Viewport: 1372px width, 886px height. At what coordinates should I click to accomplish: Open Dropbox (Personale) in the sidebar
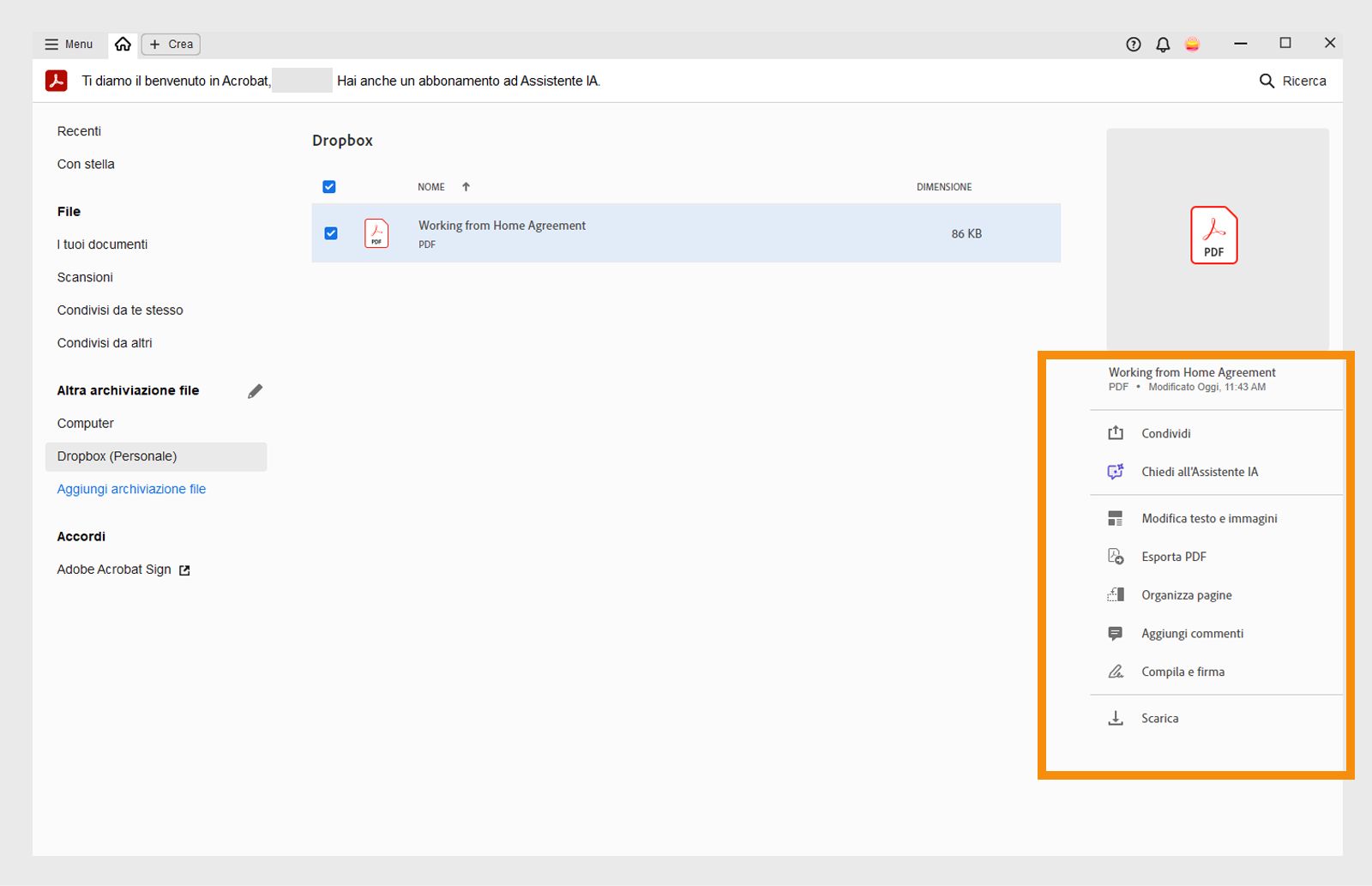pos(117,456)
